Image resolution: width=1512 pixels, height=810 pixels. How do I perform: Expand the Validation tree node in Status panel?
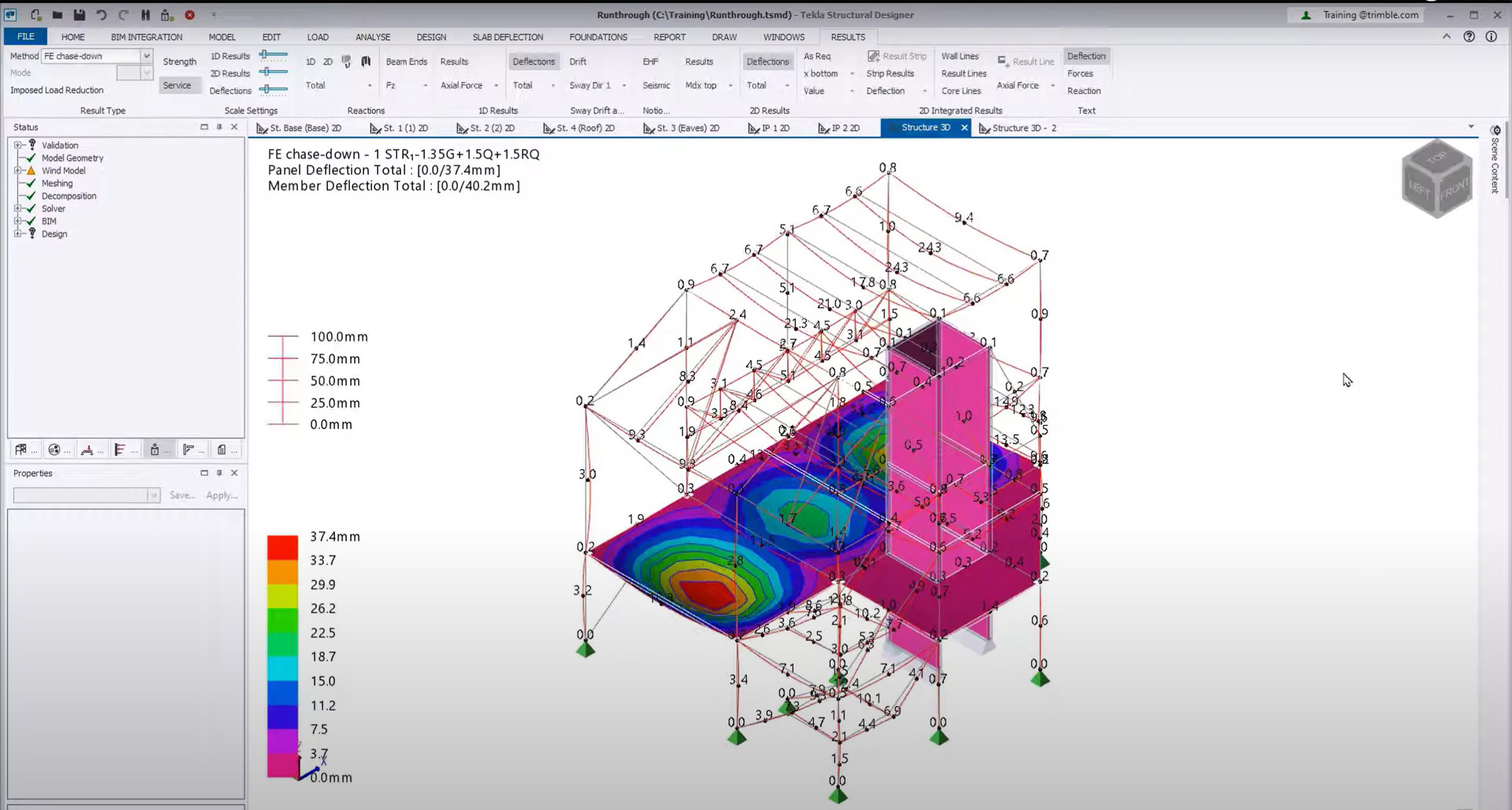point(17,145)
